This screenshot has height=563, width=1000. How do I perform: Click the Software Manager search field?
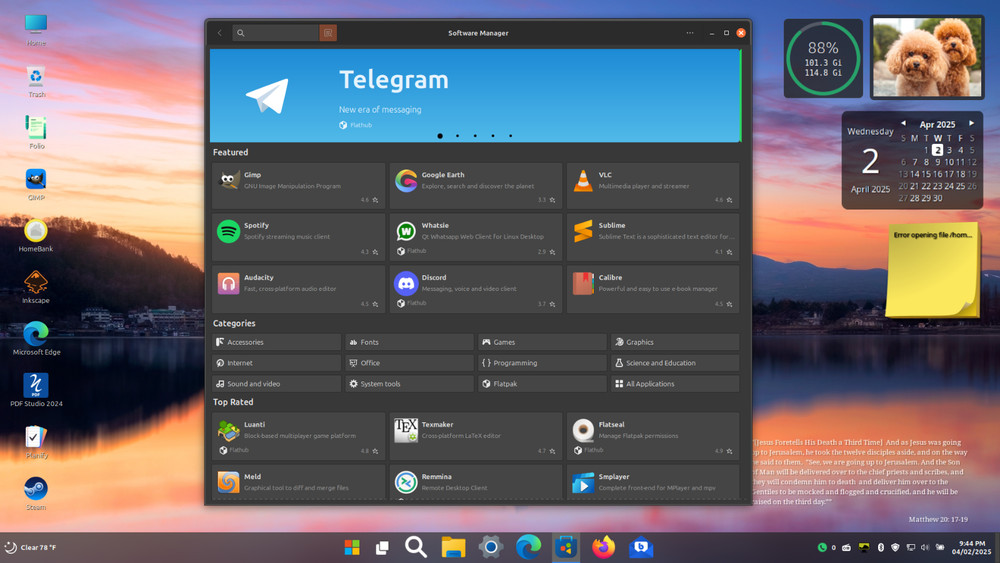tap(282, 33)
